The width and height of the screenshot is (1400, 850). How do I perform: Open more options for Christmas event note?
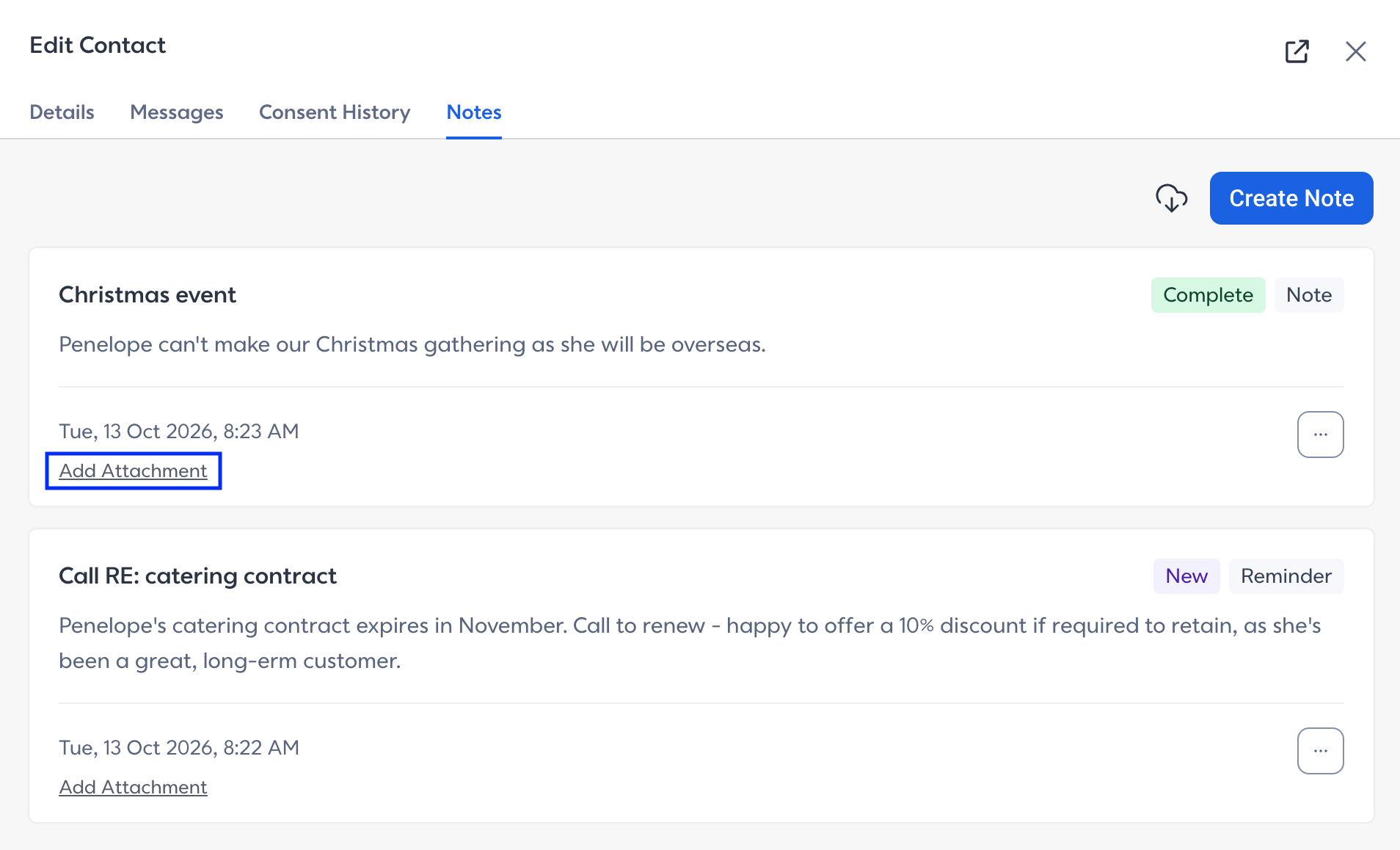(1320, 435)
